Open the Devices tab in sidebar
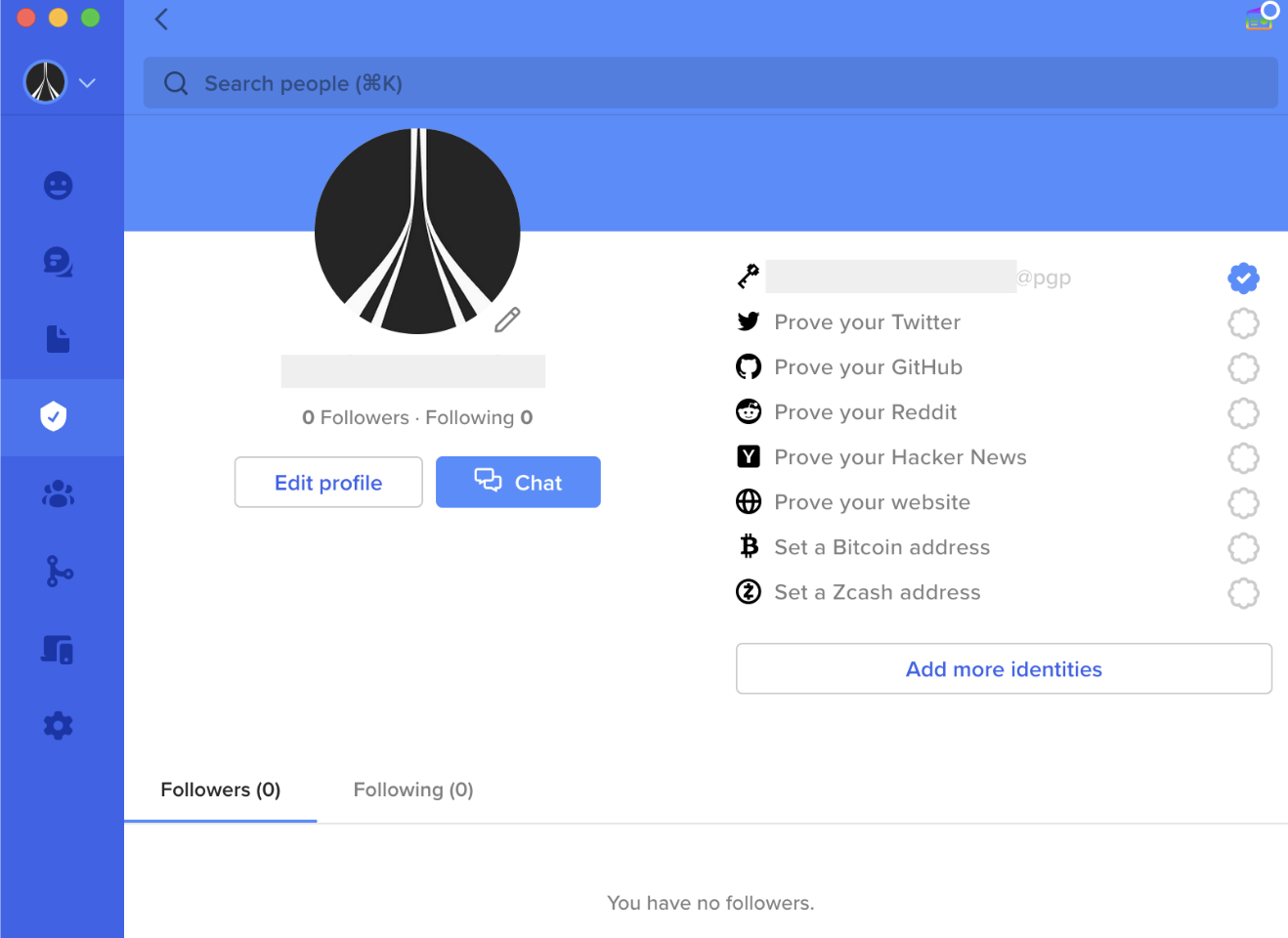 [59, 650]
